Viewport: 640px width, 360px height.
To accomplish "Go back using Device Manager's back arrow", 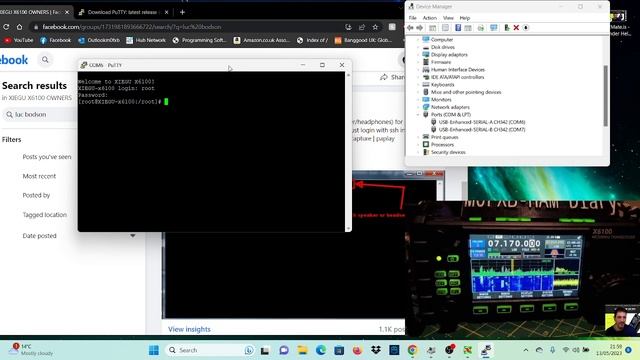I will point(410,28).
